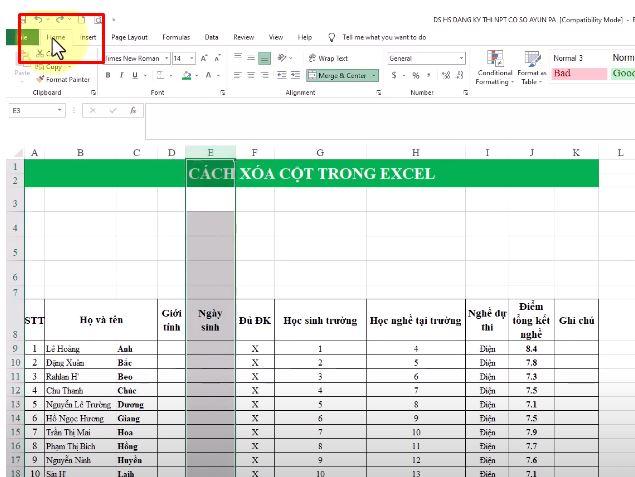Click Decrease Font Size icon
The height and width of the screenshot is (477, 635).
[x=218, y=58]
